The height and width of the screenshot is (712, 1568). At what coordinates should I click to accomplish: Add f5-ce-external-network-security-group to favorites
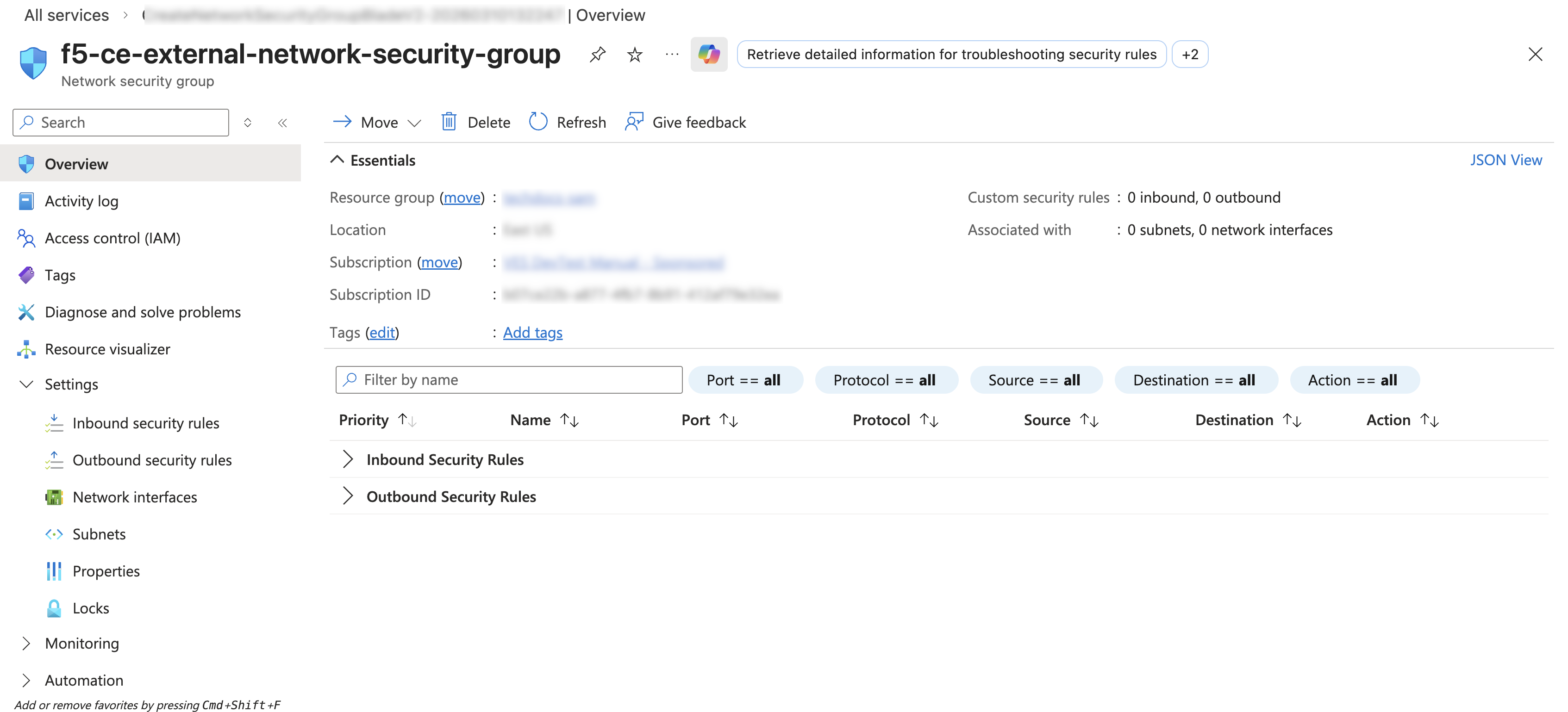point(635,54)
